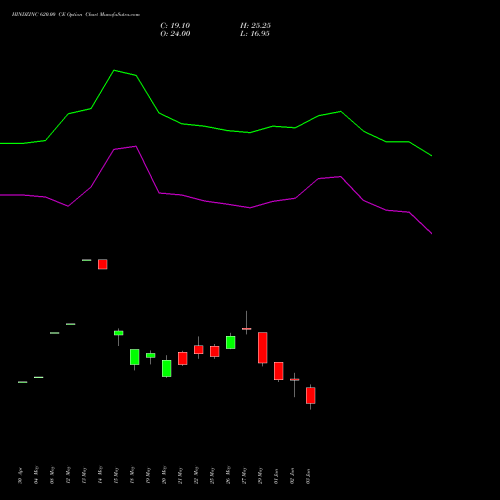Click the '02 Jun' date label

tap(292, 476)
